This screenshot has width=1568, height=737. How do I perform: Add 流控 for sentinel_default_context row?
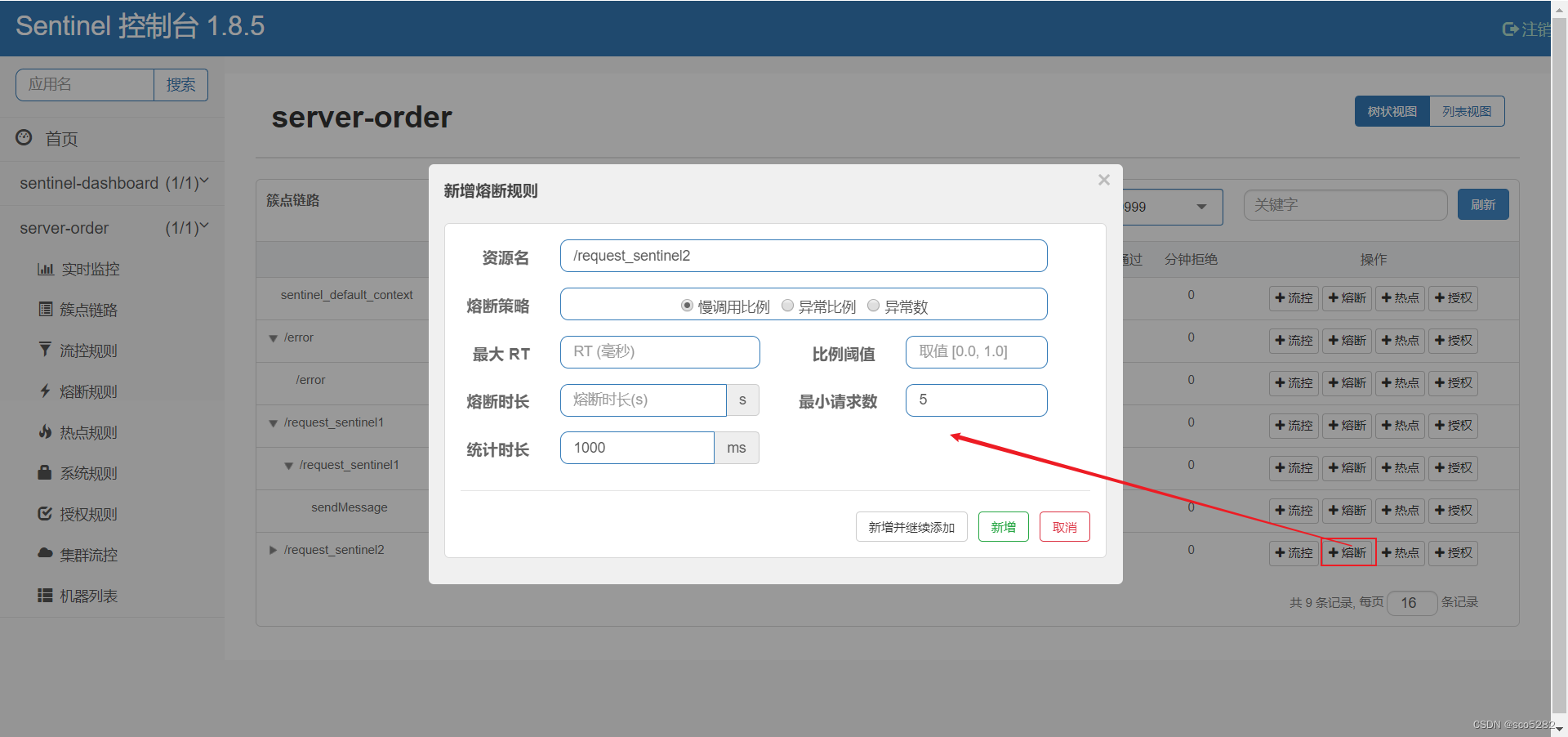coord(1294,298)
